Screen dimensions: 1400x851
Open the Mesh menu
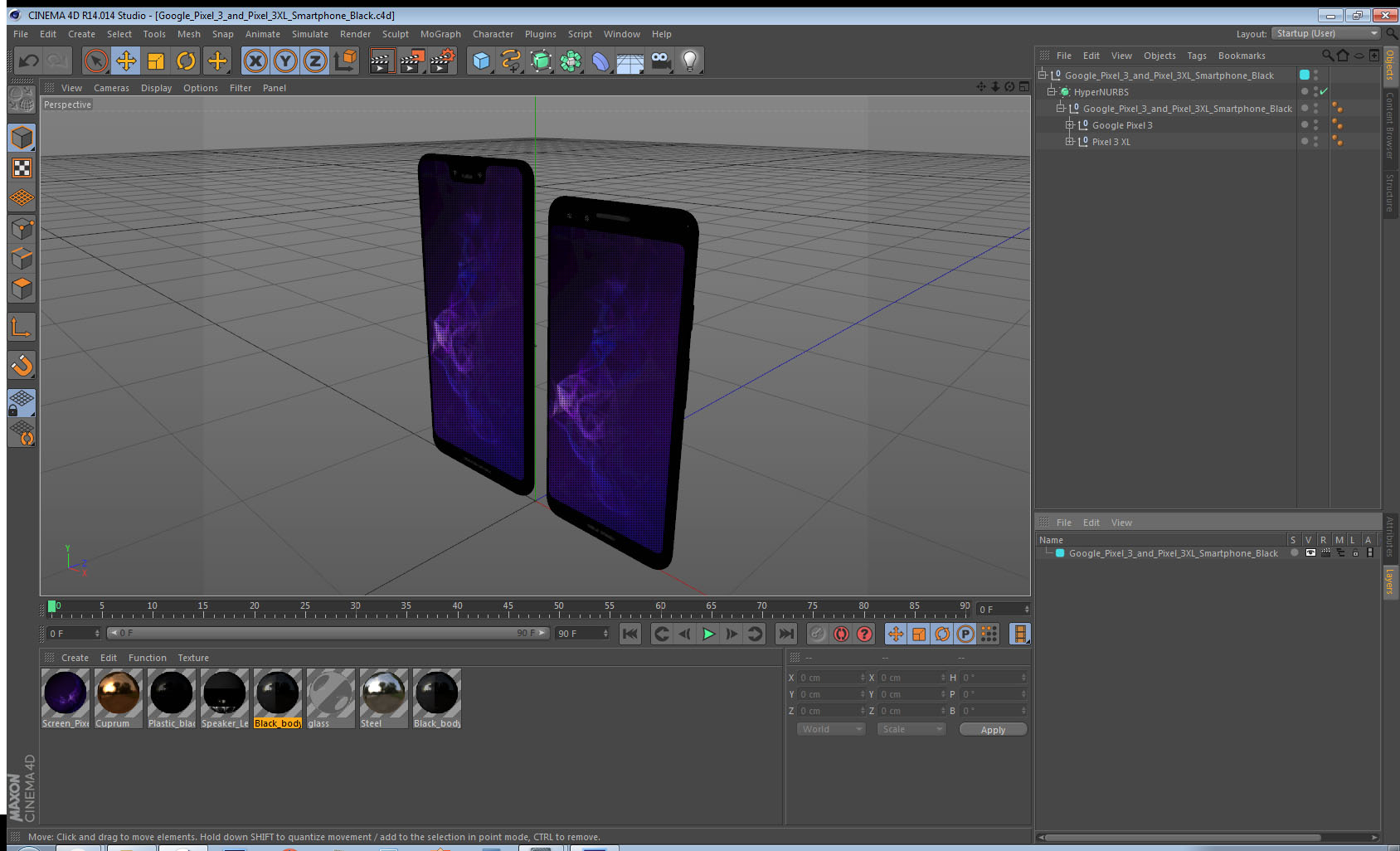point(189,34)
